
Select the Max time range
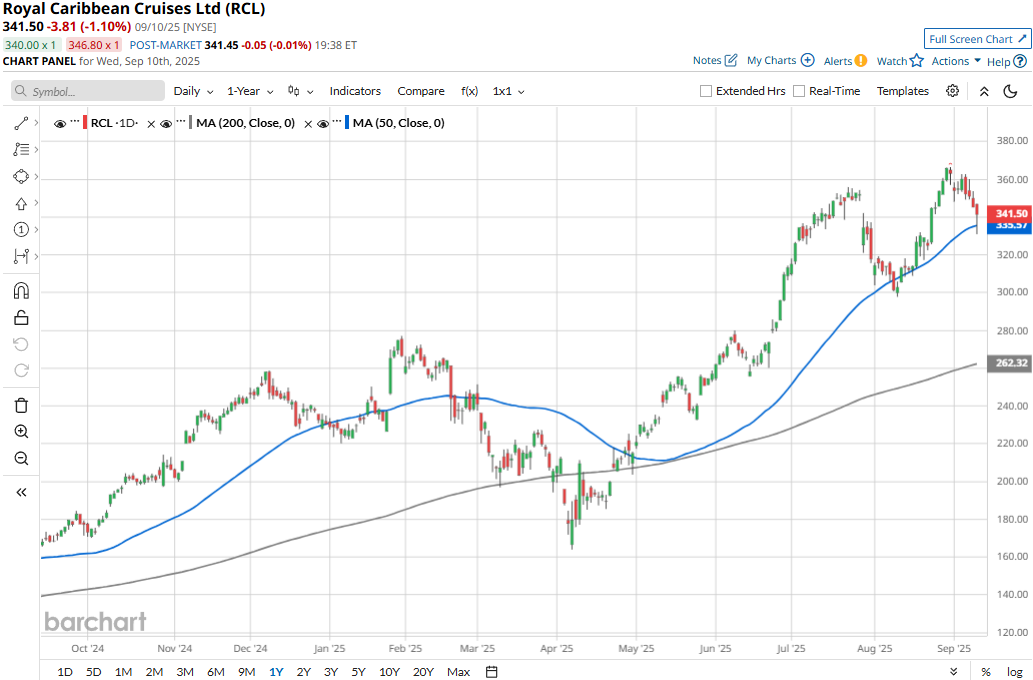pos(459,671)
